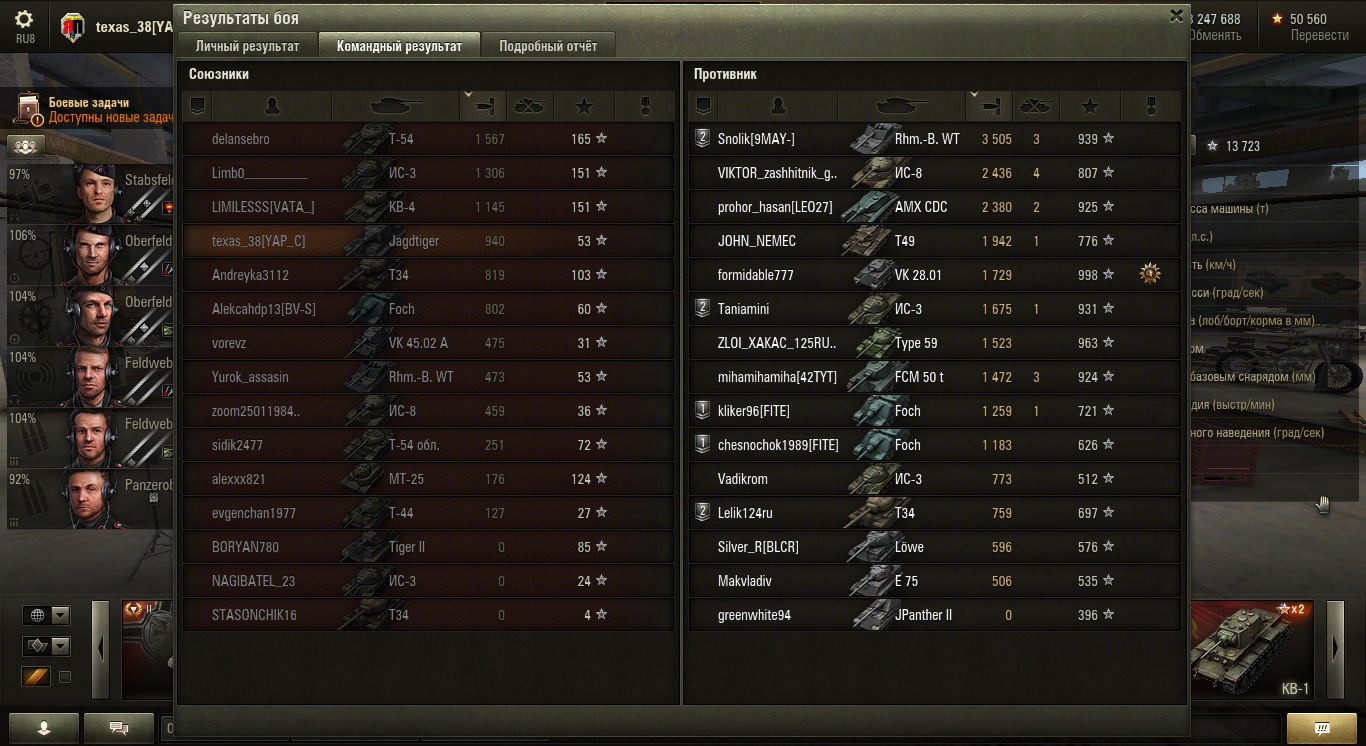Image resolution: width=1366 pixels, height=746 pixels.
Task: Sort enemy team by medals column
Action: 1151,106
